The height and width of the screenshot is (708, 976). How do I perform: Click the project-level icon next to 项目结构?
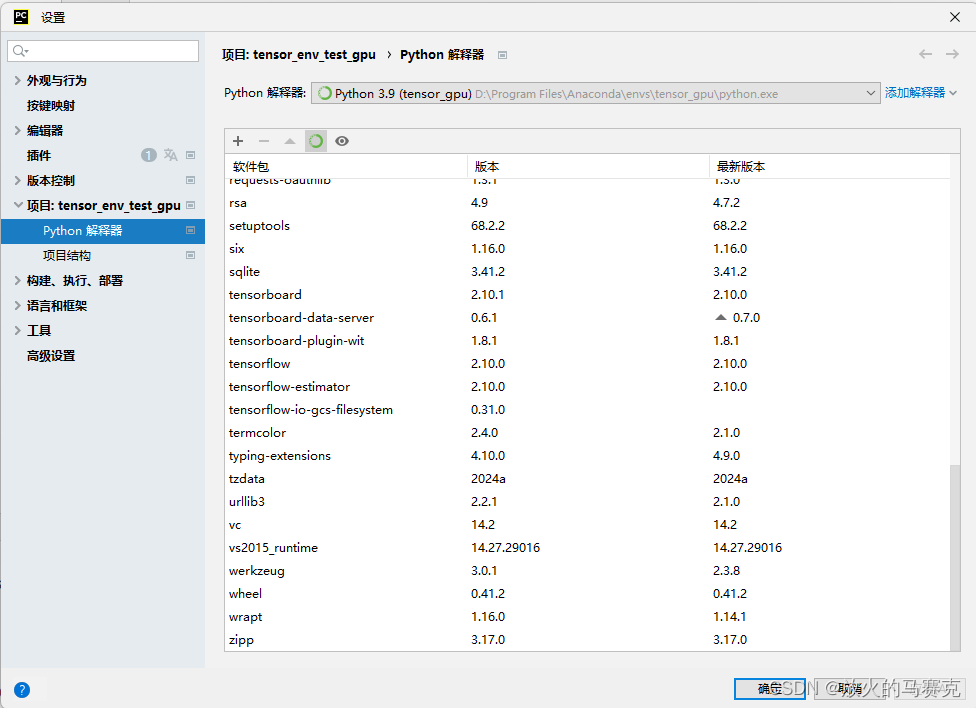tap(190, 255)
